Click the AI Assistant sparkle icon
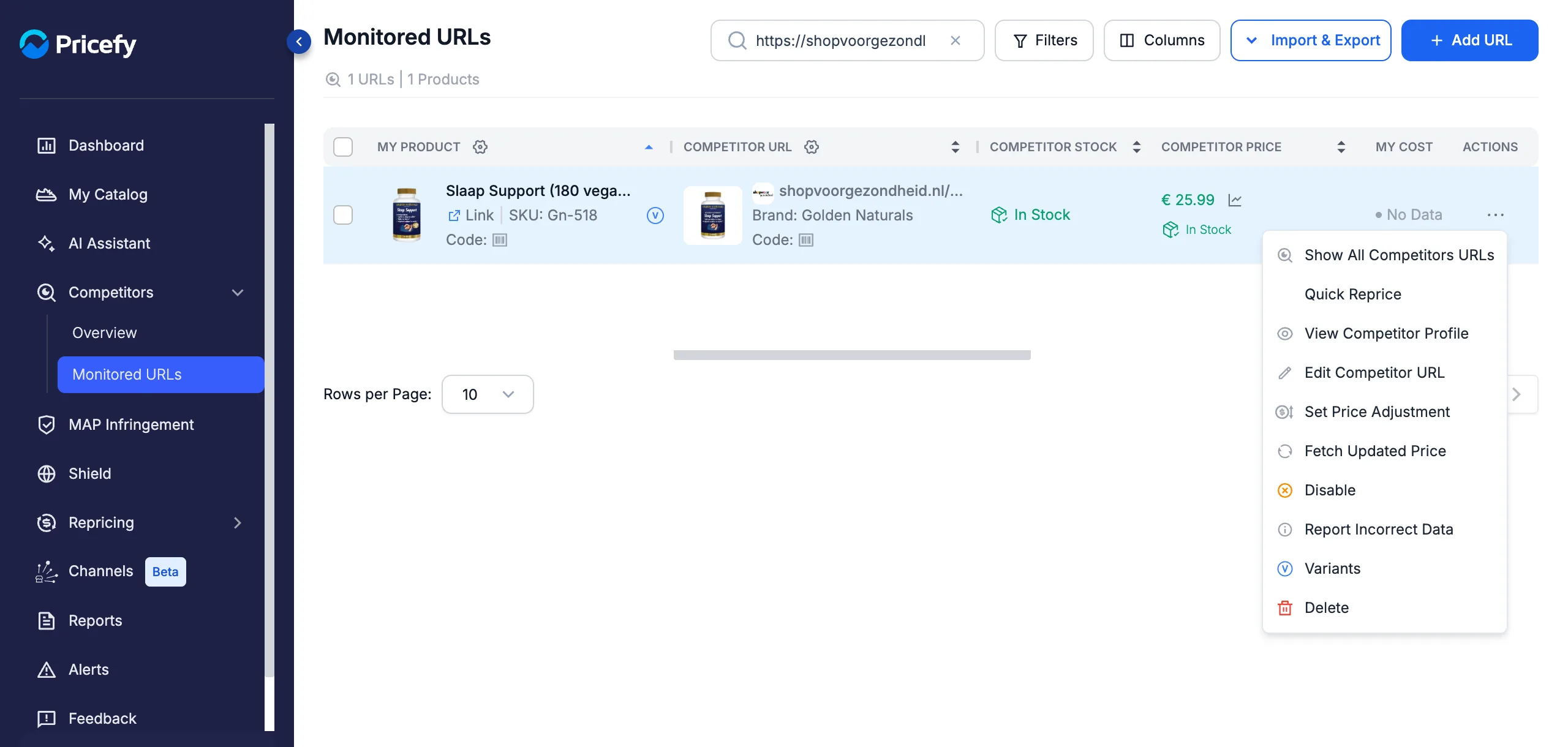This screenshot has height=747, width=1568. click(47, 244)
